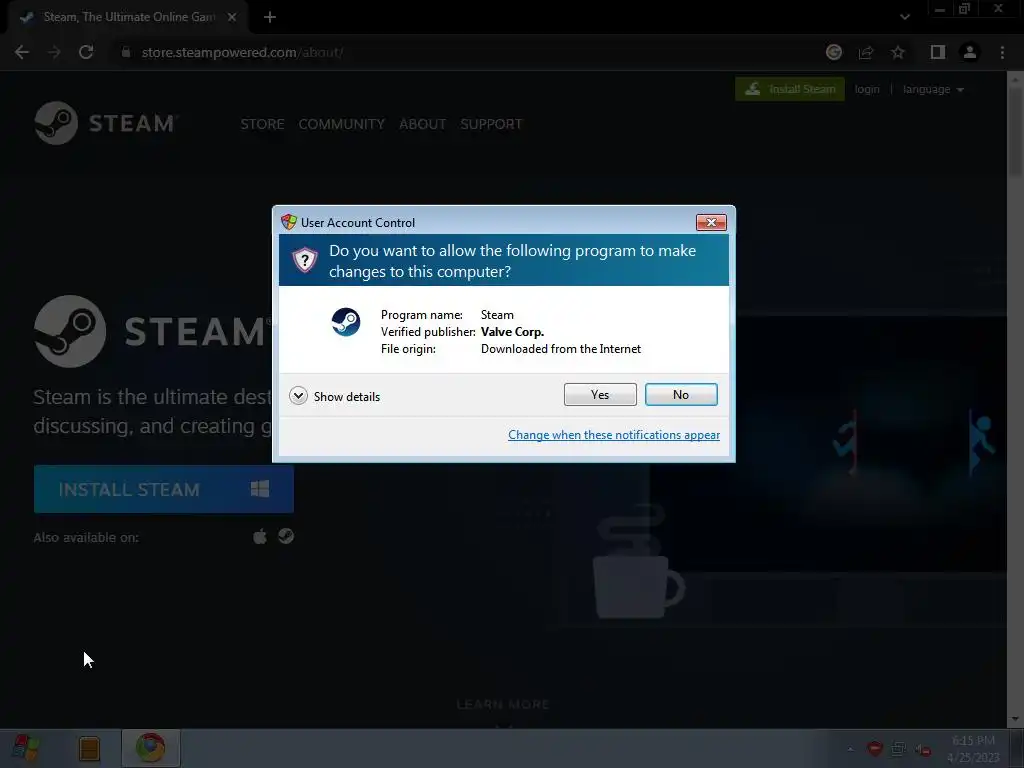Click the taskbar clock showing 6:15 PM
1024x768 pixels.
coord(973,748)
